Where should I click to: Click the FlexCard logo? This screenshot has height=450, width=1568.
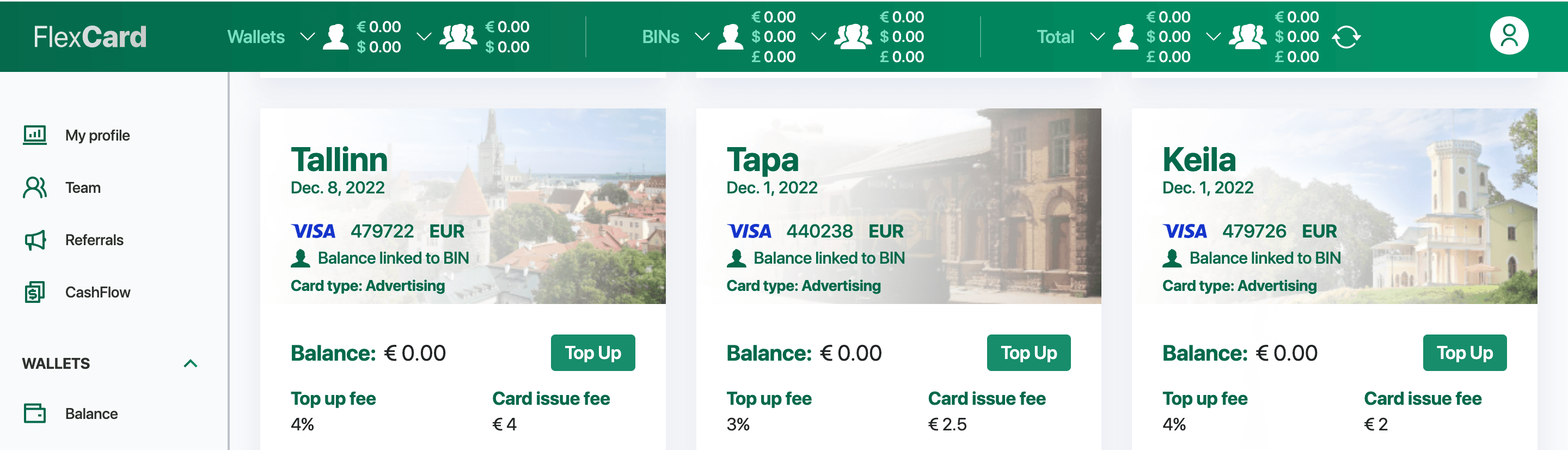click(x=89, y=37)
